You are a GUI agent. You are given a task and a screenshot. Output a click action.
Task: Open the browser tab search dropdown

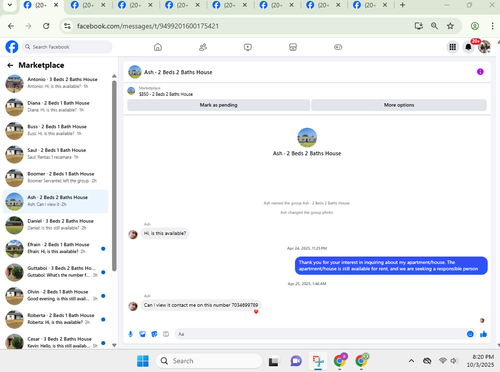pyautogui.click(x=10, y=5)
